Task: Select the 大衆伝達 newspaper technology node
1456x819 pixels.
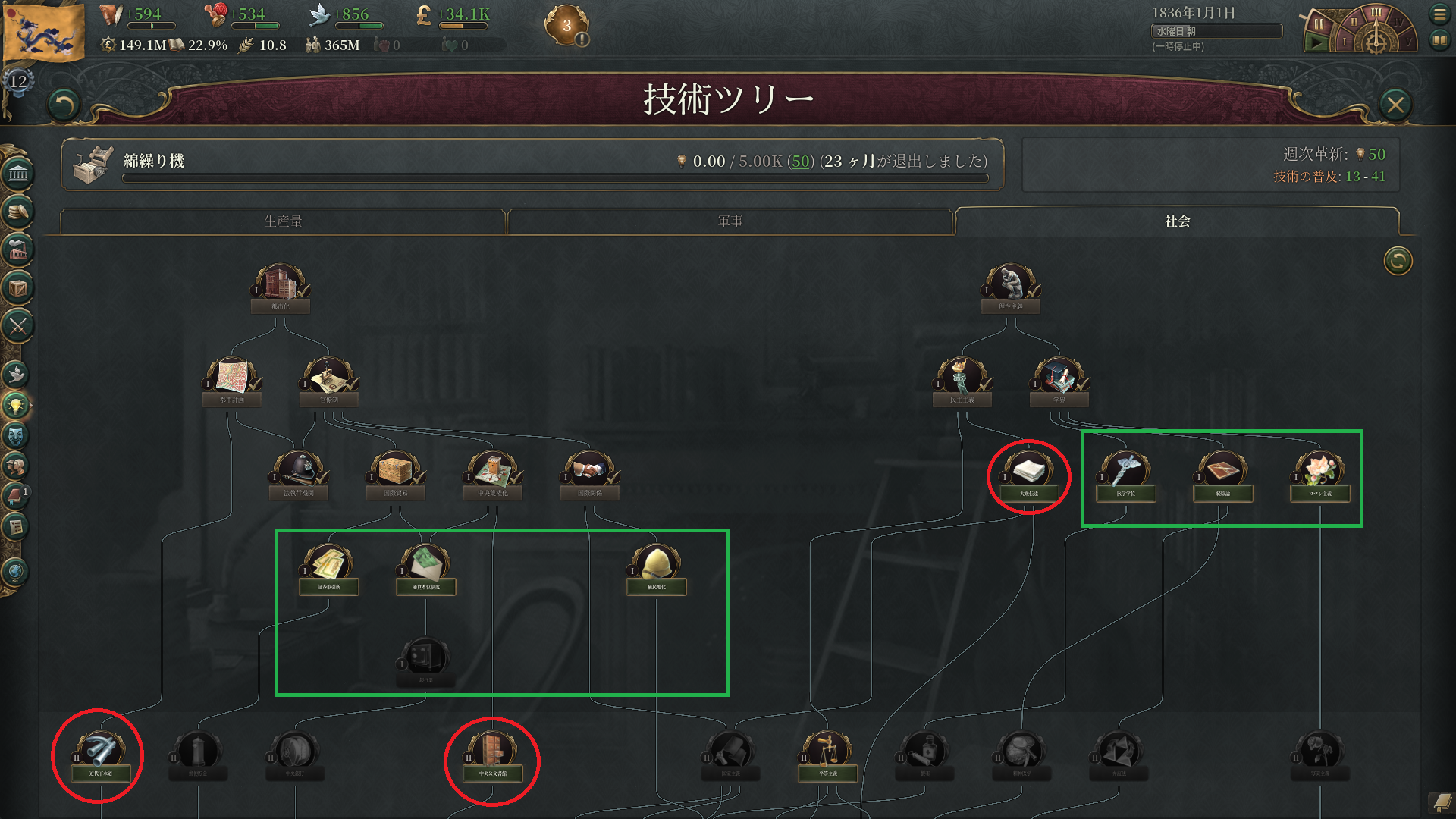Action: [x=1028, y=478]
